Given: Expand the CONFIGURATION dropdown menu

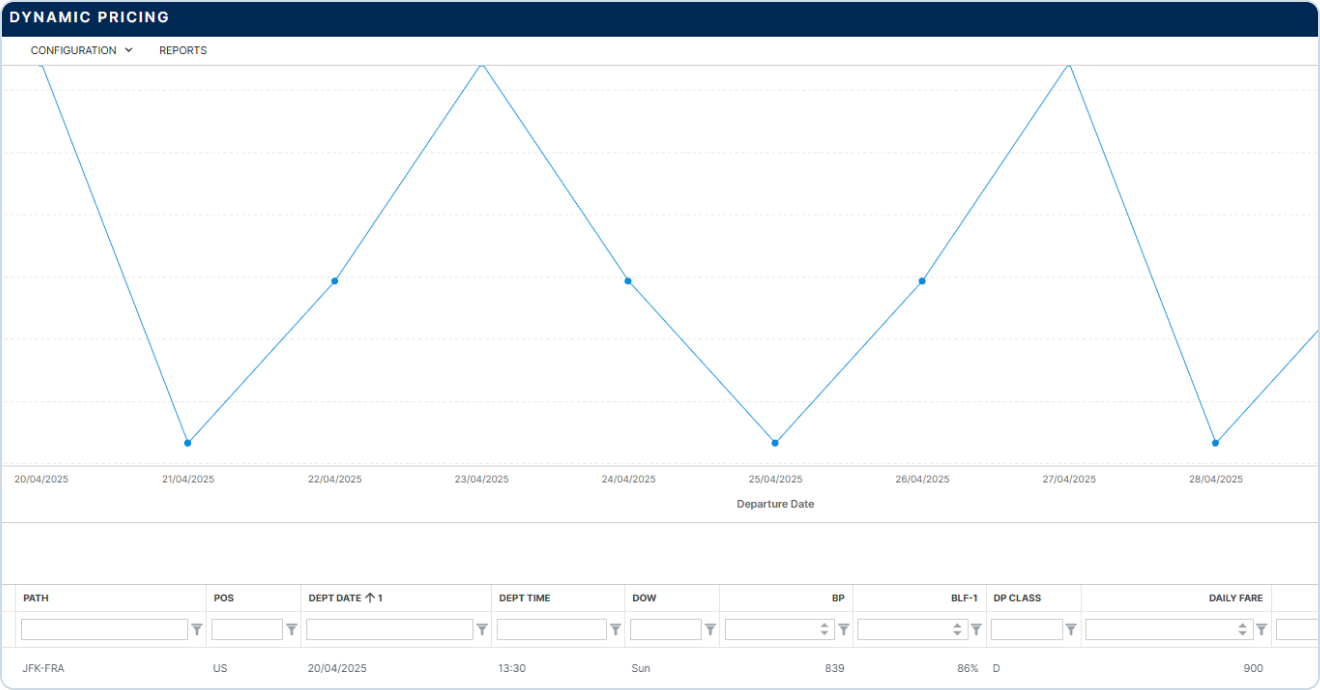Looking at the screenshot, I should 81,50.
